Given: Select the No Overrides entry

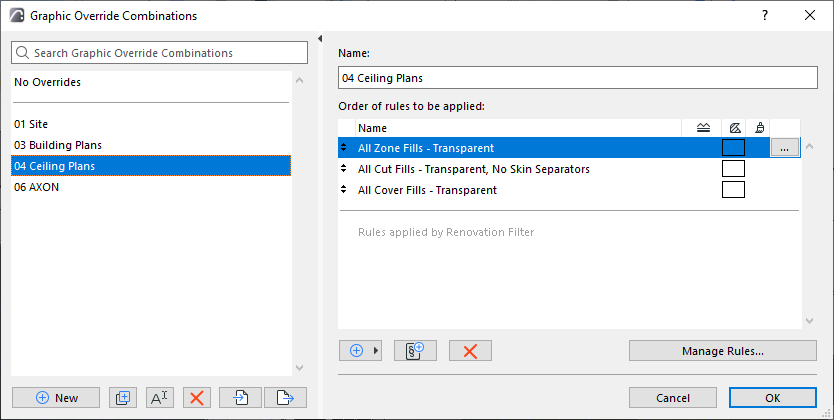Looking at the screenshot, I should (48, 82).
